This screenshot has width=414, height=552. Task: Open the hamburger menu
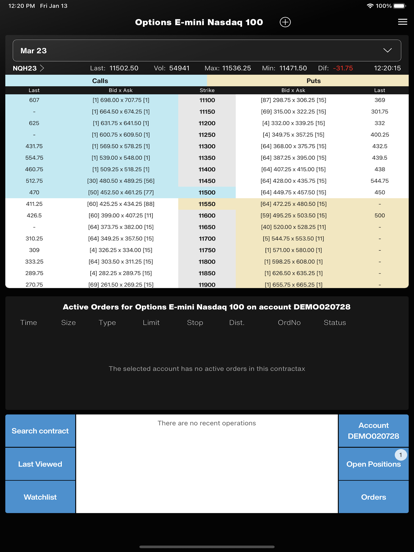[x=402, y=22]
